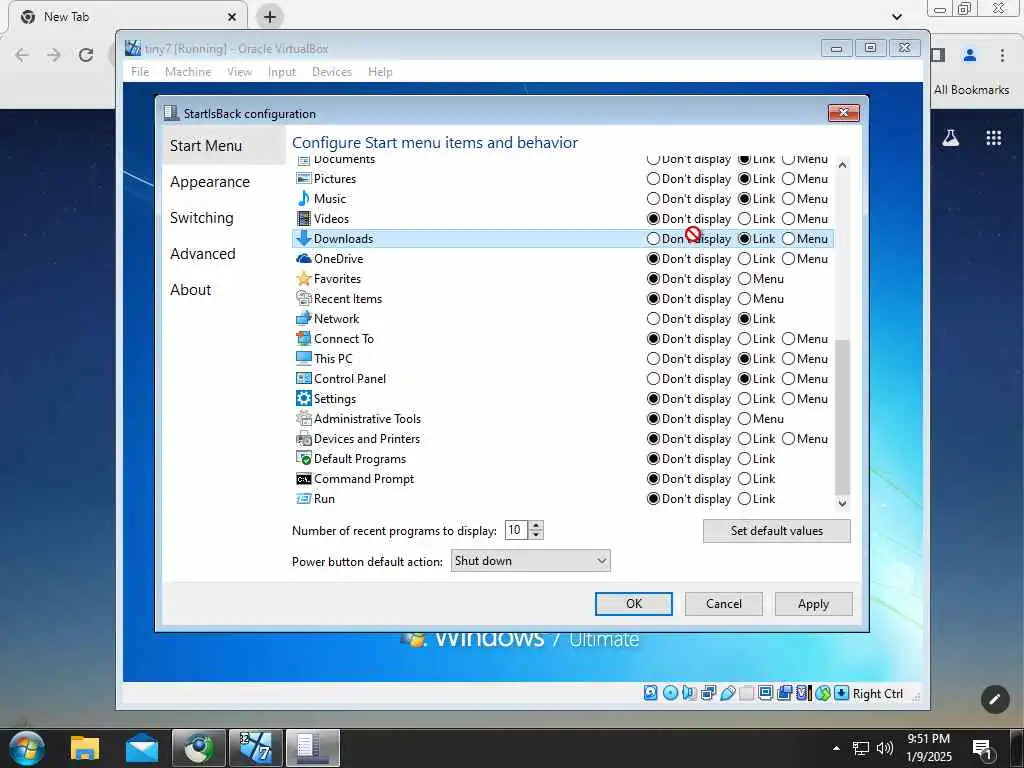Screen dimensions: 1024x768
Task: Click the Music note icon
Action: 304,199
